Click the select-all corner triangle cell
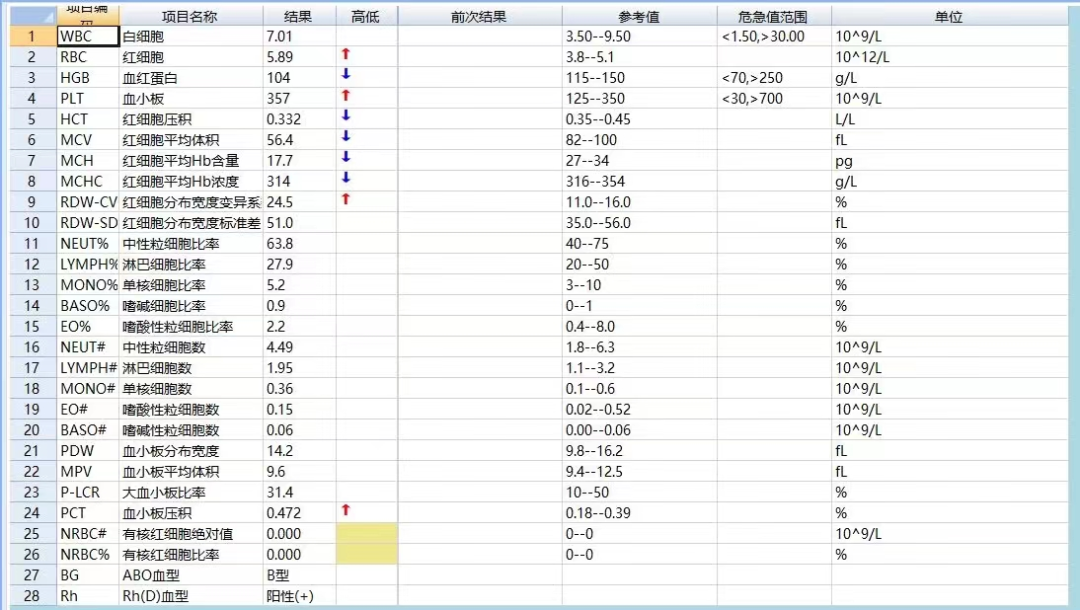The height and width of the screenshot is (610, 1080). (x=31, y=13)
